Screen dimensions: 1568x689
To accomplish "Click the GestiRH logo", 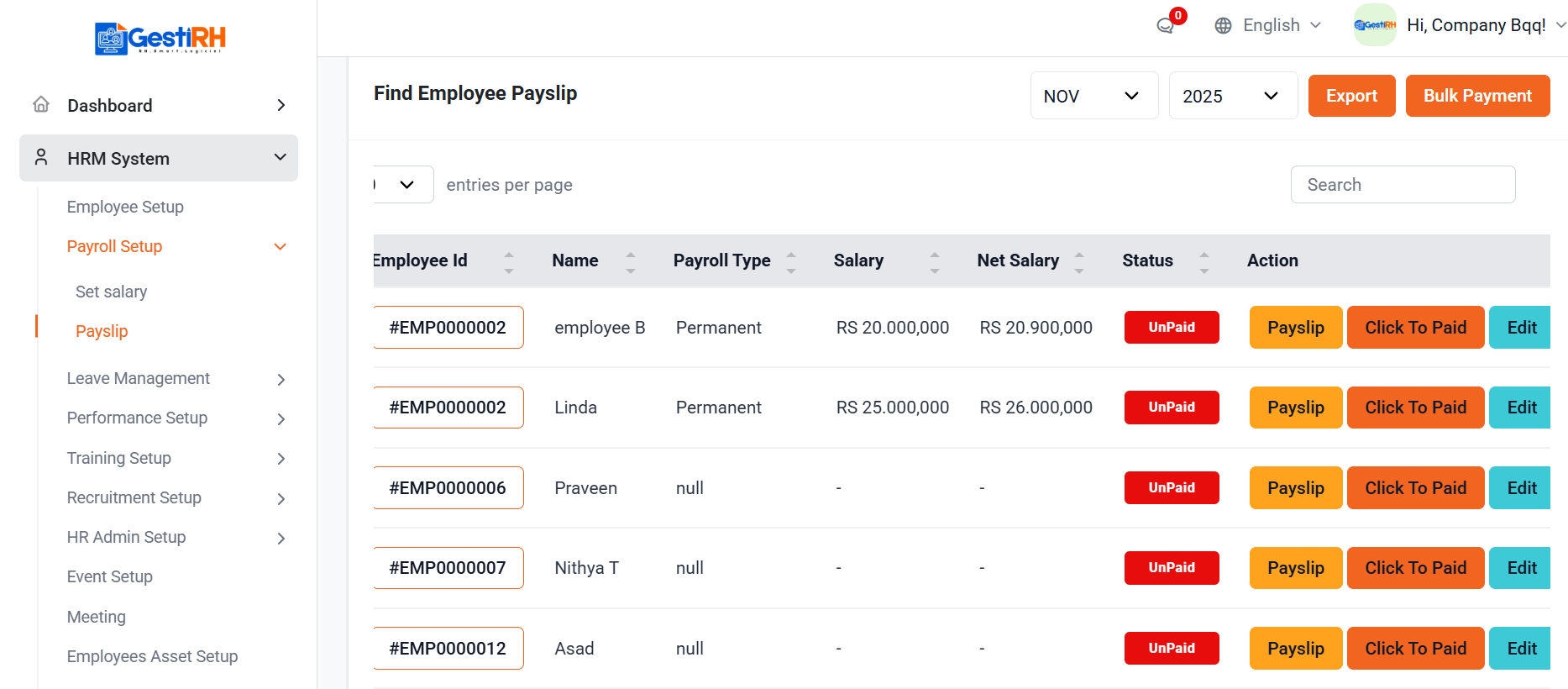I will point(160,39).
